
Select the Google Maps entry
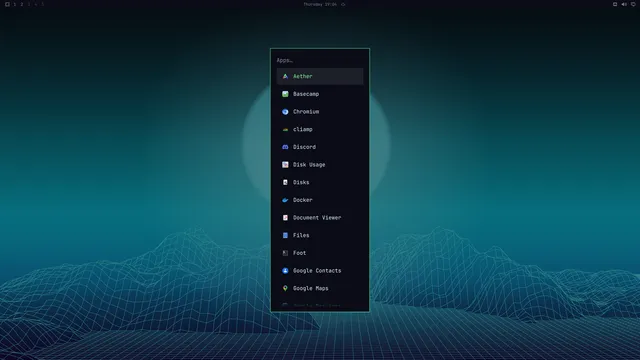pos(320,288)
